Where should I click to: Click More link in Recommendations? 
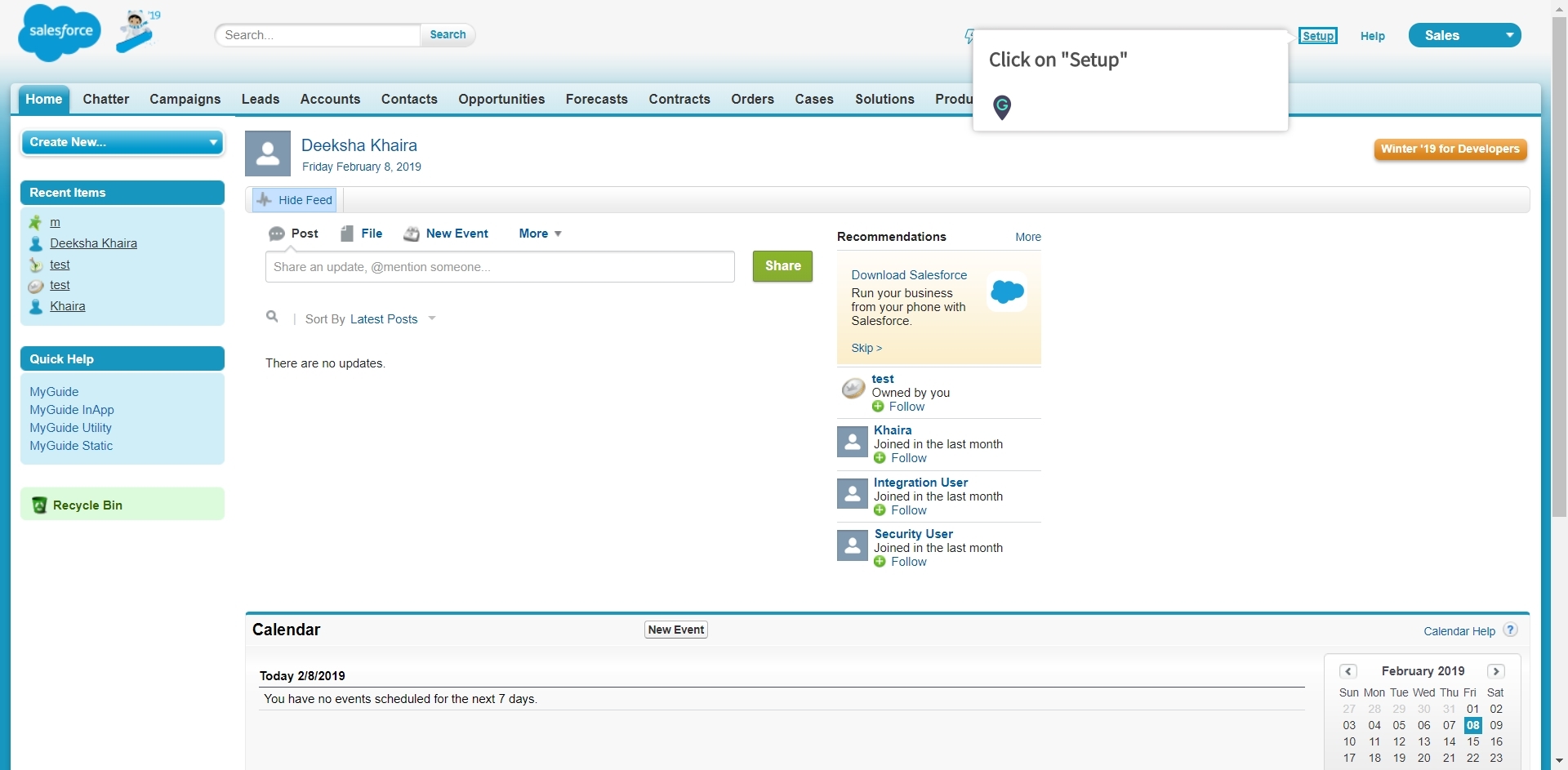tap(1028, 237)
